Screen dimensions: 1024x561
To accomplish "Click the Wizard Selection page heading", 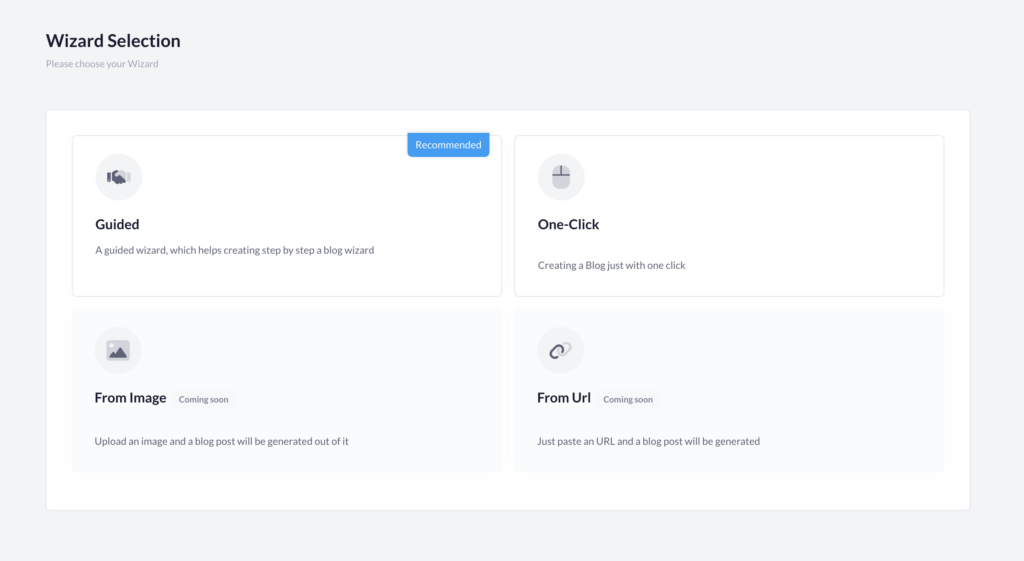I will 113,40.
